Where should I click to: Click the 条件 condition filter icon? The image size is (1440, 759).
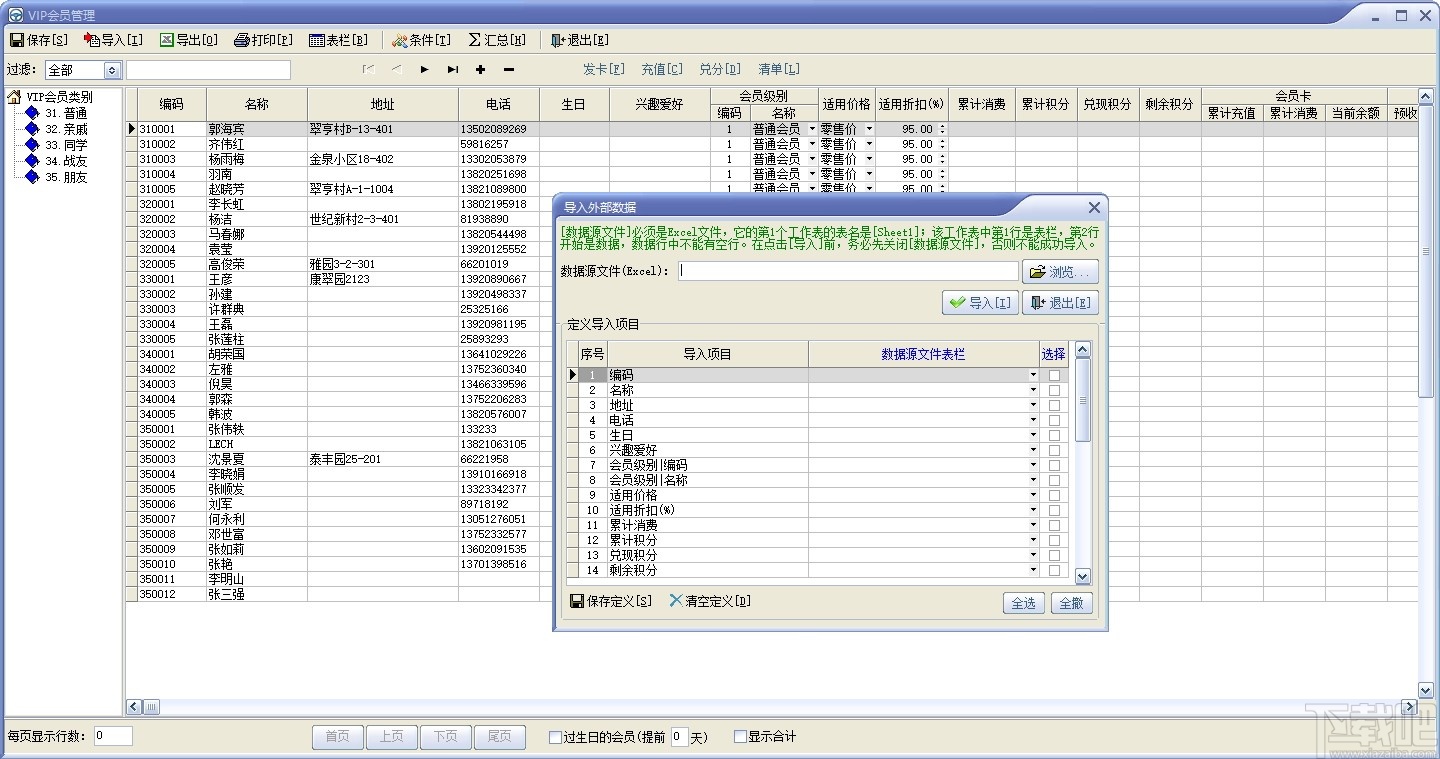(x=399, y=39)
